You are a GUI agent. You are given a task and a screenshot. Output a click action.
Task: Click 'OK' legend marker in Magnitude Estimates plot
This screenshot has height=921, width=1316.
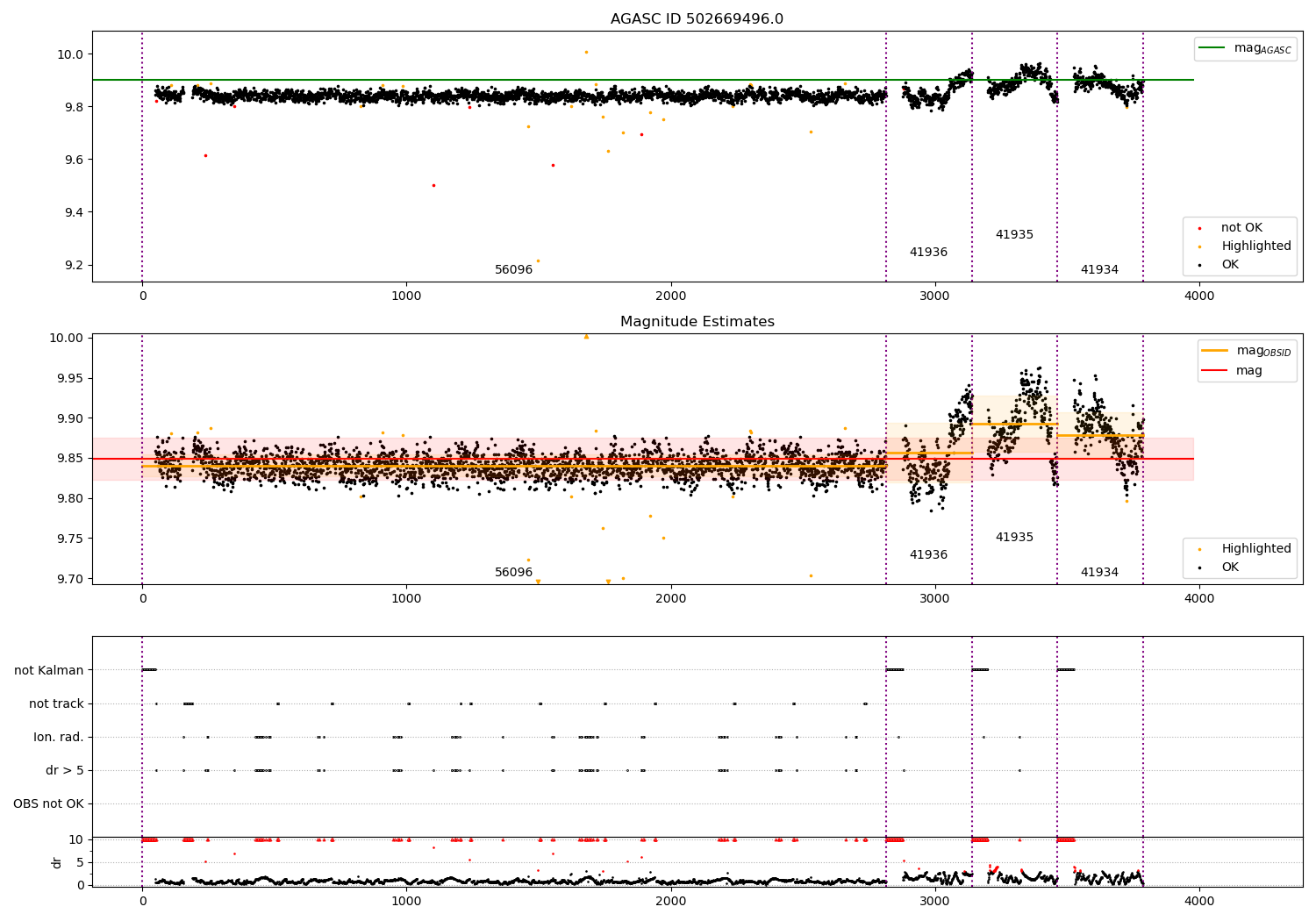click(x=1199, y=568)
